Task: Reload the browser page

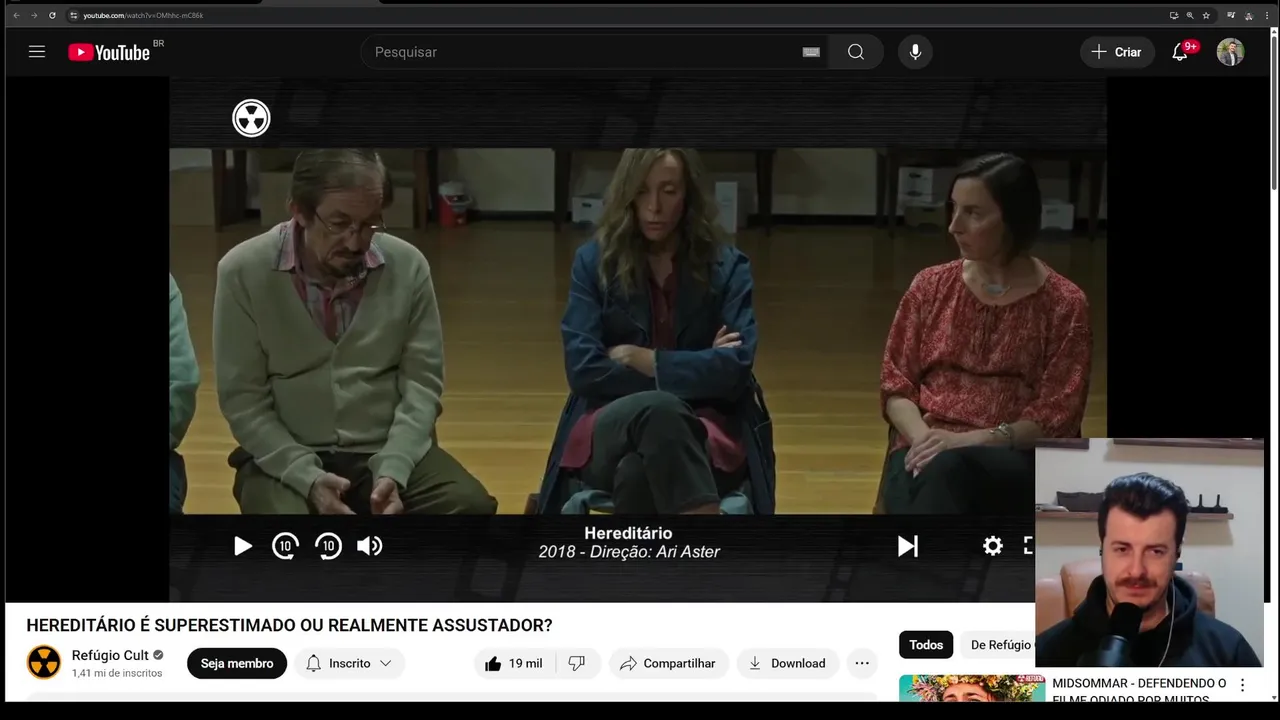Action: tap(52, 15)
